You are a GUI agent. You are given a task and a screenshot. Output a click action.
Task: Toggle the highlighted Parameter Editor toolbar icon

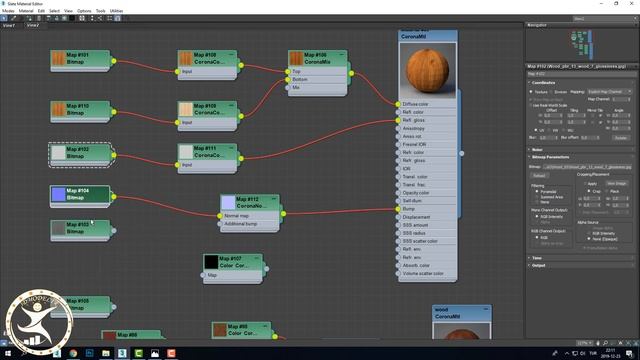118,18
